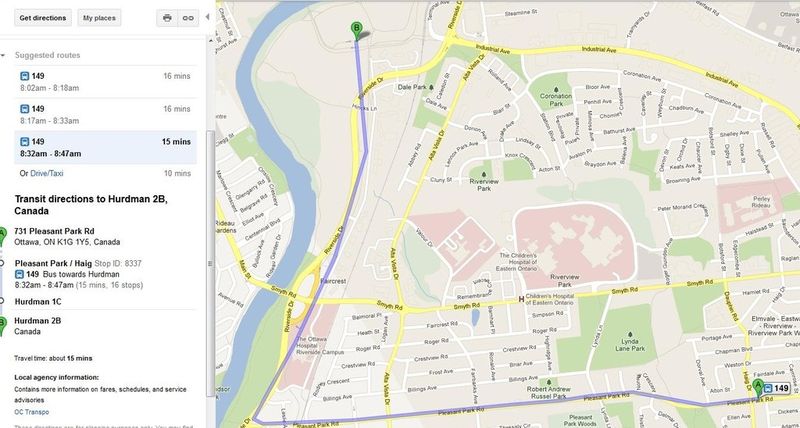This screenshot has width=800, height=428.
Task: Click the bus icon beside 149 Bus towards Hurdman
Action: [19, 274]
